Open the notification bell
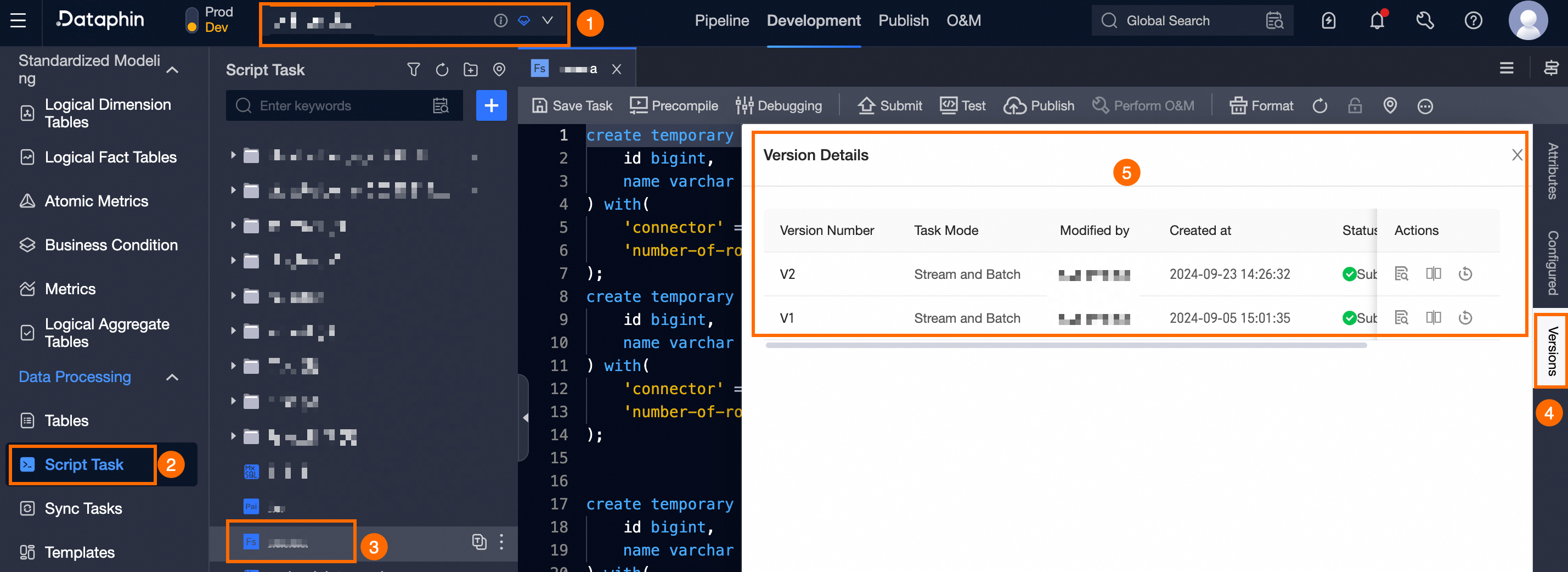This screenshot has height=572, width=1568. (x=1377, y=21)
